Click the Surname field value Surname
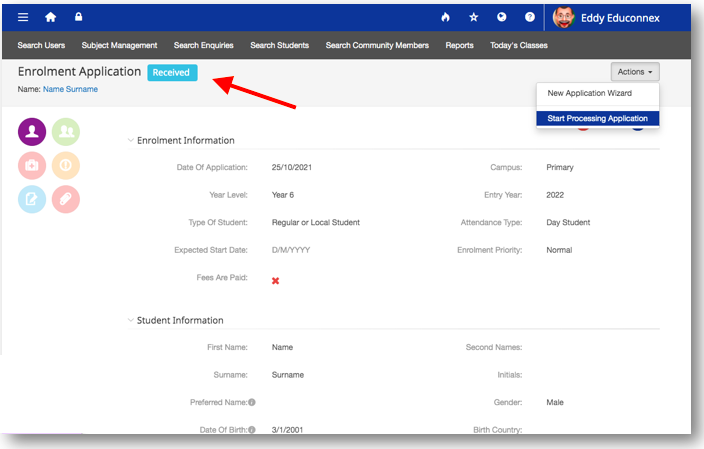Viewport: 704px width, 449px height. [288, 375]
